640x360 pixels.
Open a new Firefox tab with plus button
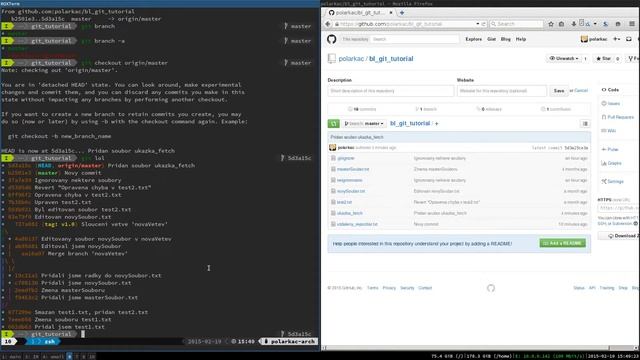(x=402, y=13)
